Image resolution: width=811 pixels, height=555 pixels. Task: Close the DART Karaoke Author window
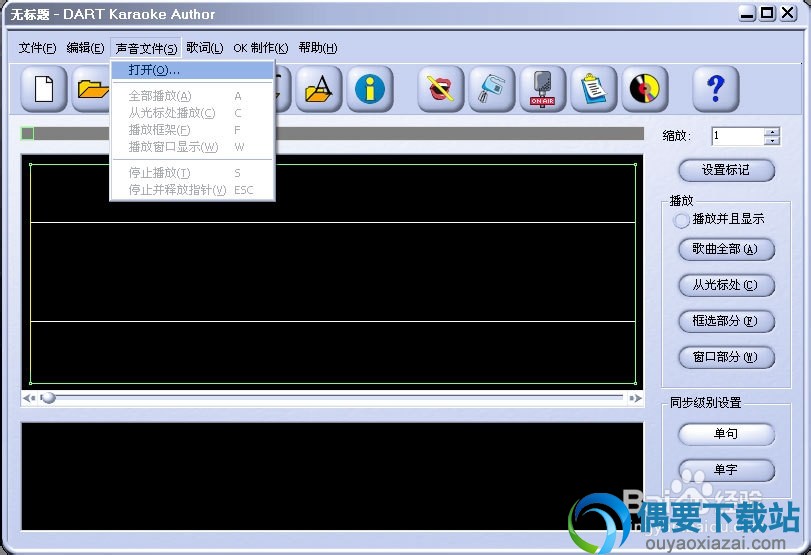788,13
